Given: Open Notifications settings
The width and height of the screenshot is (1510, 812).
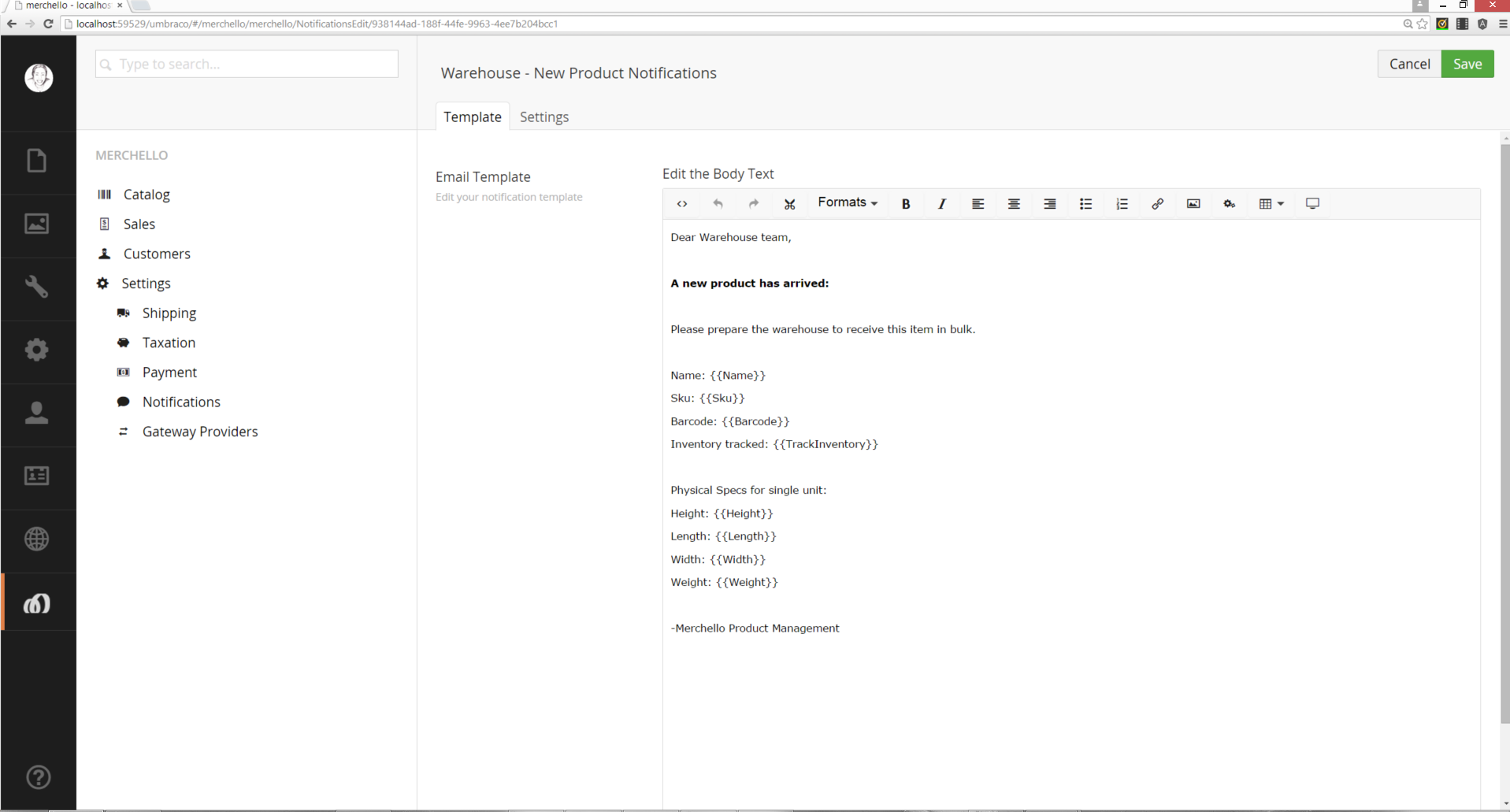Looking at the screenshot, I should pos(181,402).
